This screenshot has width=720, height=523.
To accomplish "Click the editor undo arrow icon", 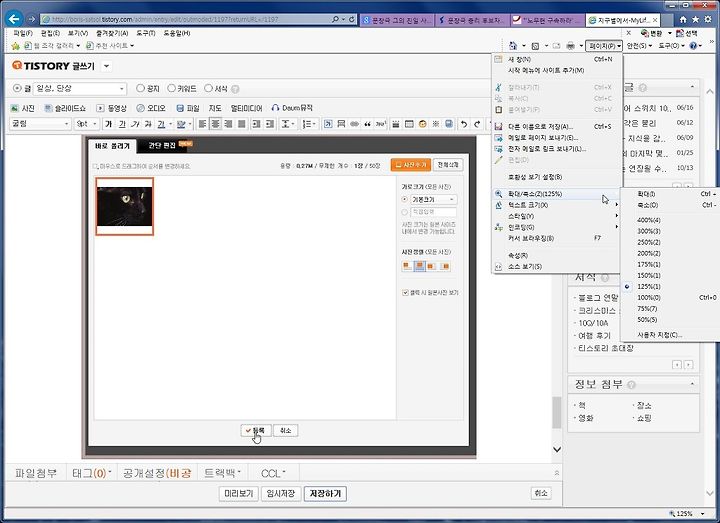I will (x=464, y=124).
